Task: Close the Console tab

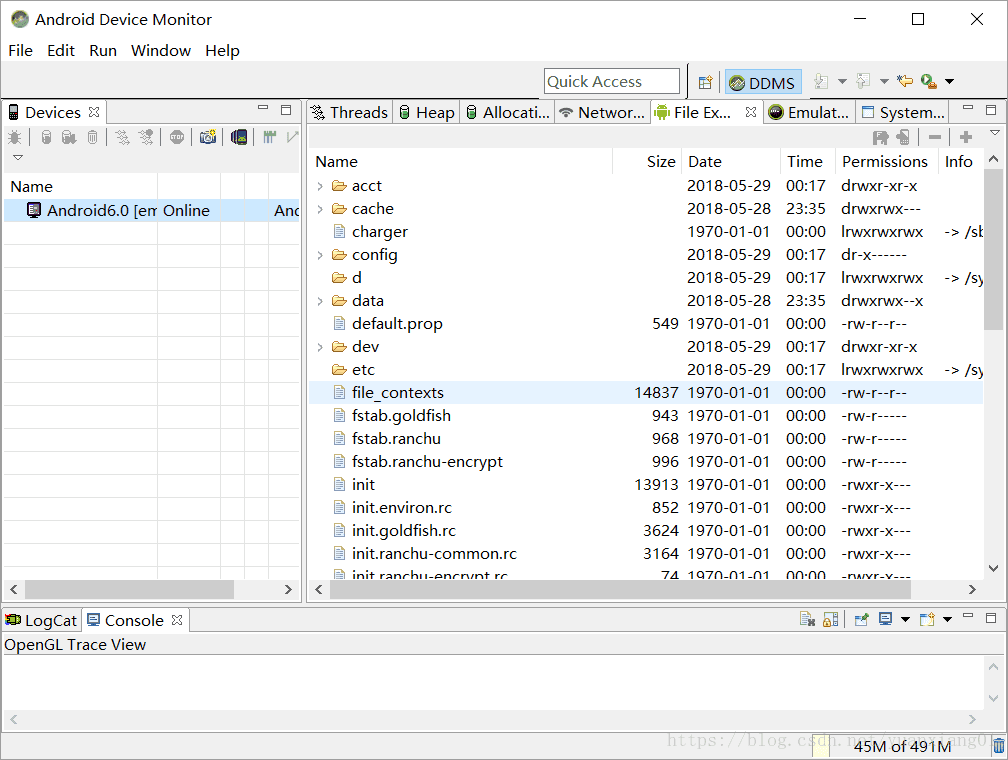Action: pyautogui.click(x=177, y=620)
